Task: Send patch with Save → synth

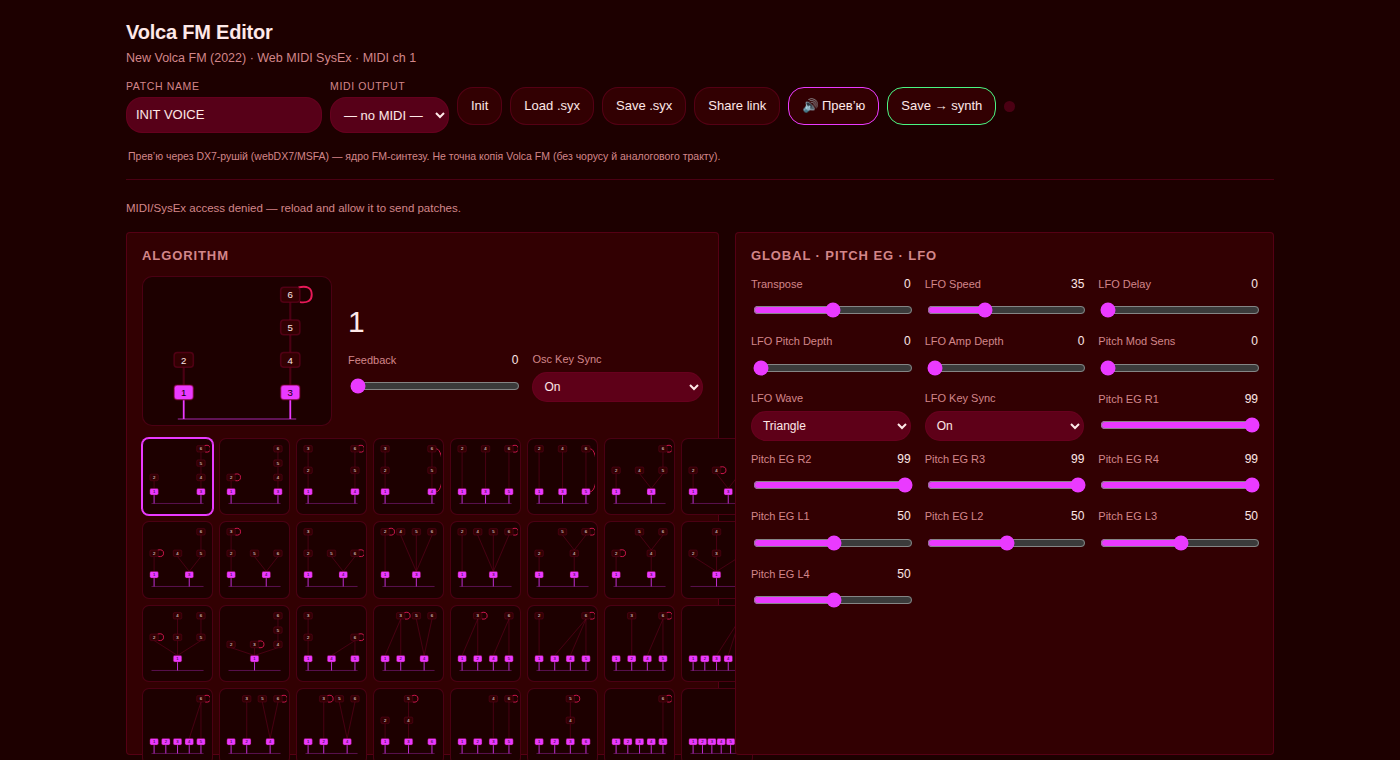Action: (x=941, y=106)
